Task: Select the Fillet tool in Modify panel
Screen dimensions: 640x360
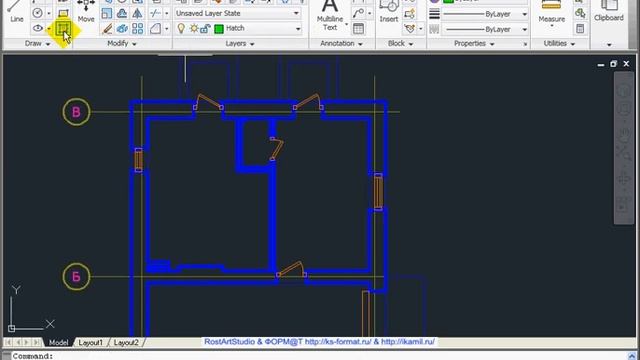Action: [x=156, y=29]
